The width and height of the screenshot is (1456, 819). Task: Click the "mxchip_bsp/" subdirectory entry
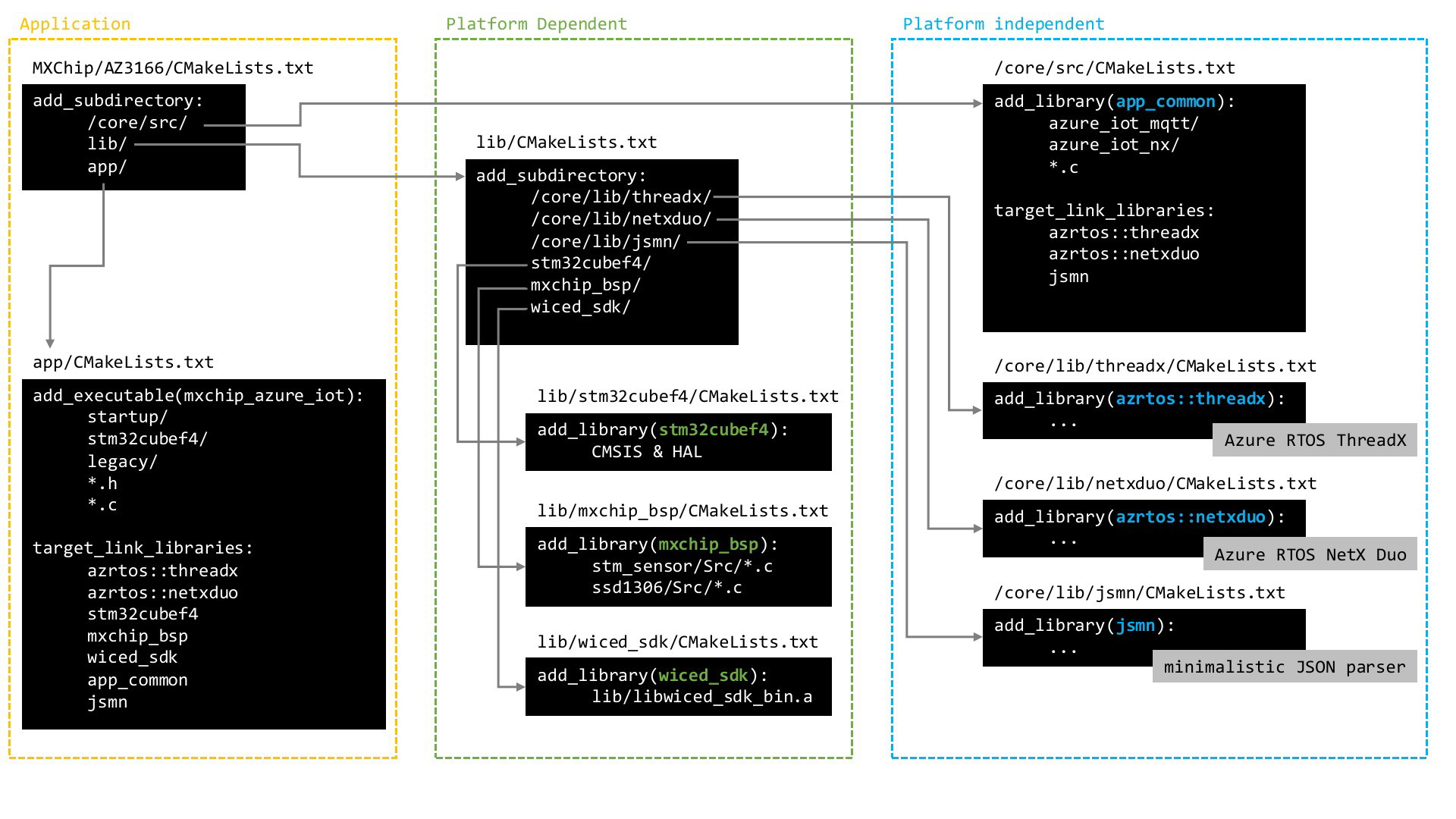[585, 285]
